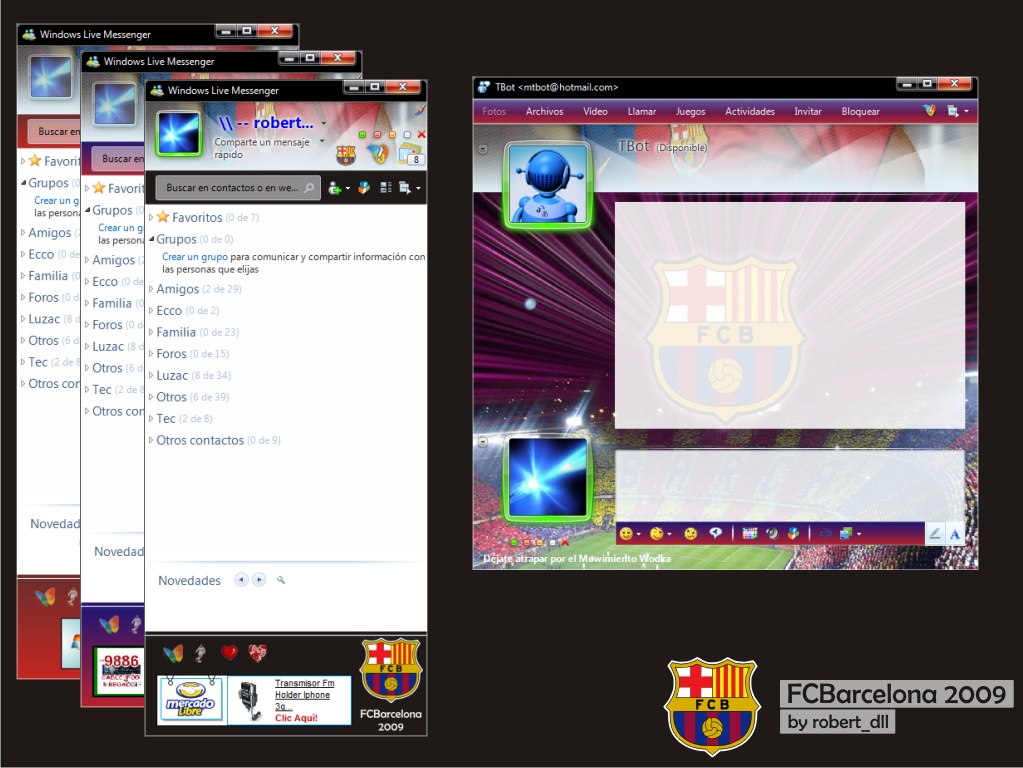Click the add contact icon in front Messenger
Viewport: 1023px width, 768px height.
pyautogui.click(x=335, y=188)
